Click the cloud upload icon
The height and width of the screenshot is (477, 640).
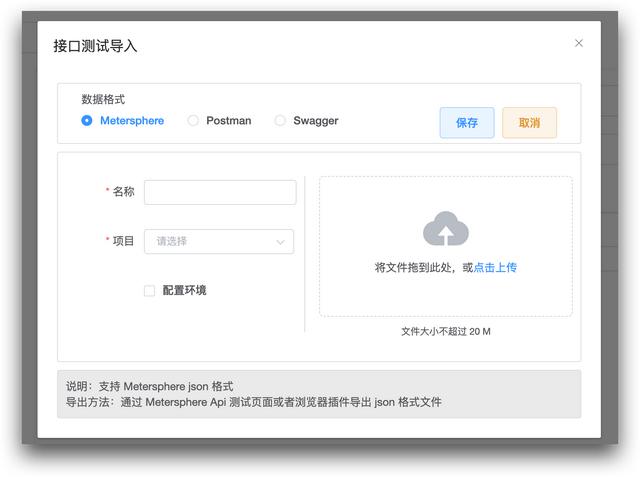[x=446, y=229]
